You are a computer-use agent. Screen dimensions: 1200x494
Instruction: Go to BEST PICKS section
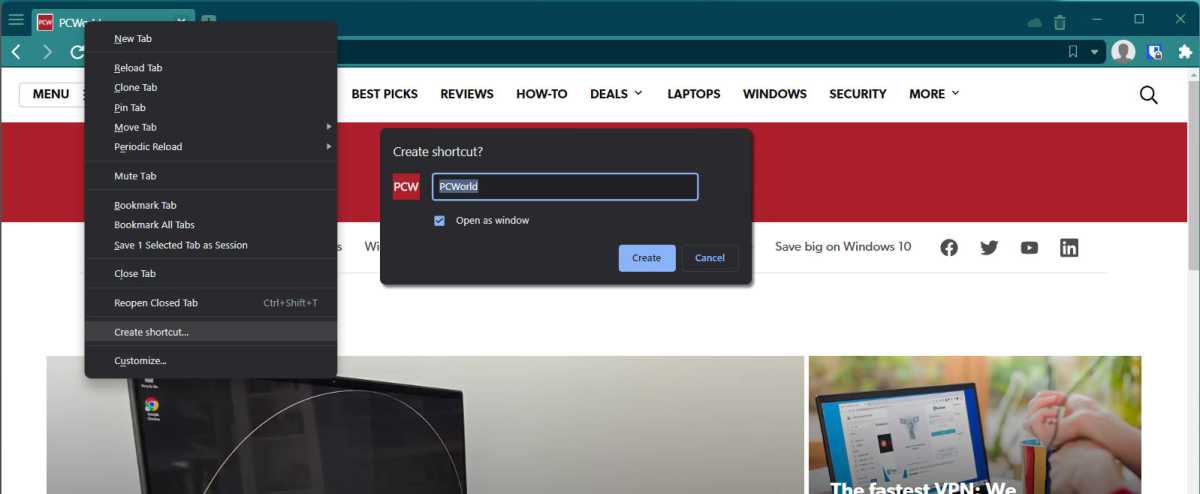(x=385, y=94)
